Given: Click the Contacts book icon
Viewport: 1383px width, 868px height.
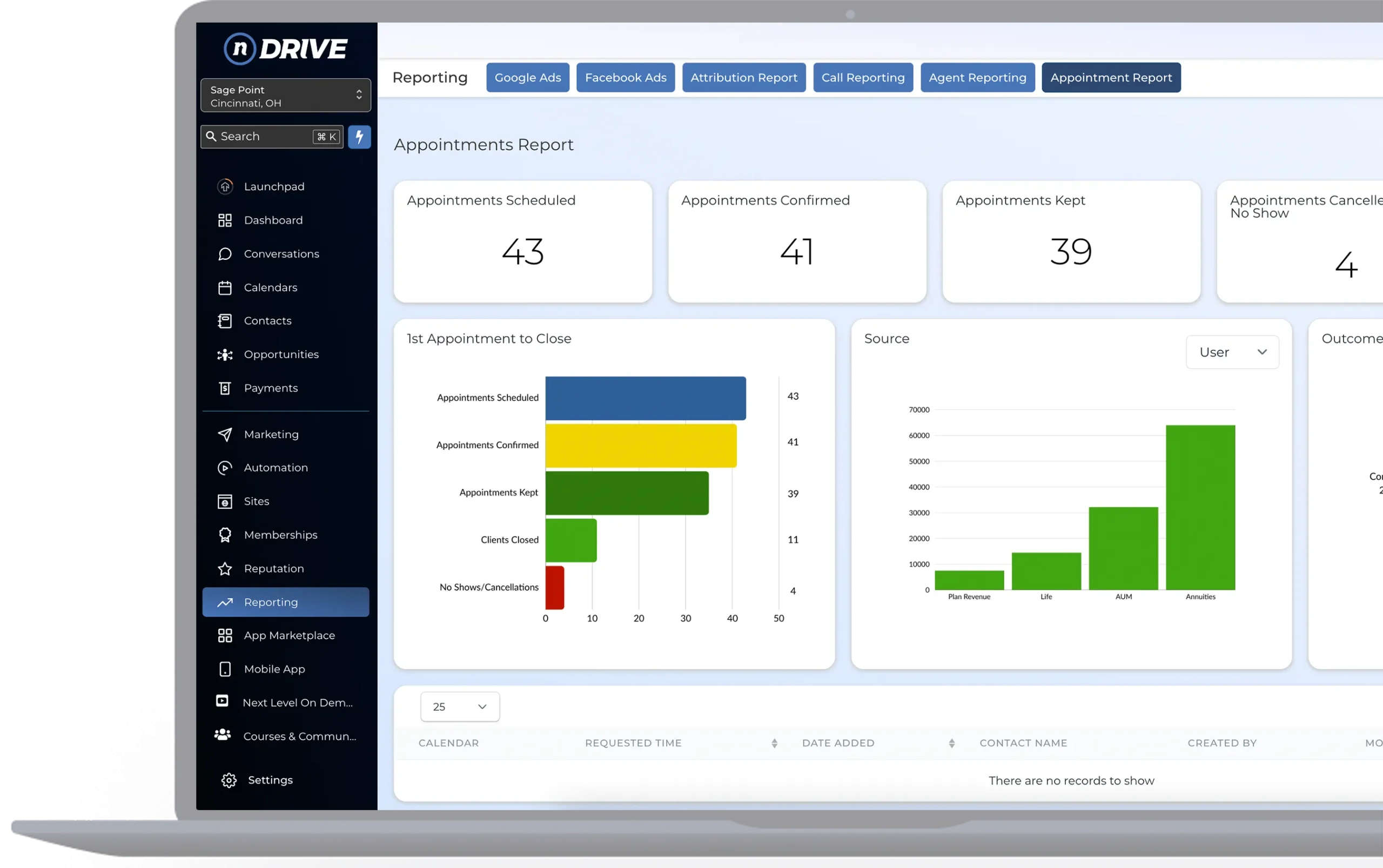Looking at the screenshot, I should (225, 321).
